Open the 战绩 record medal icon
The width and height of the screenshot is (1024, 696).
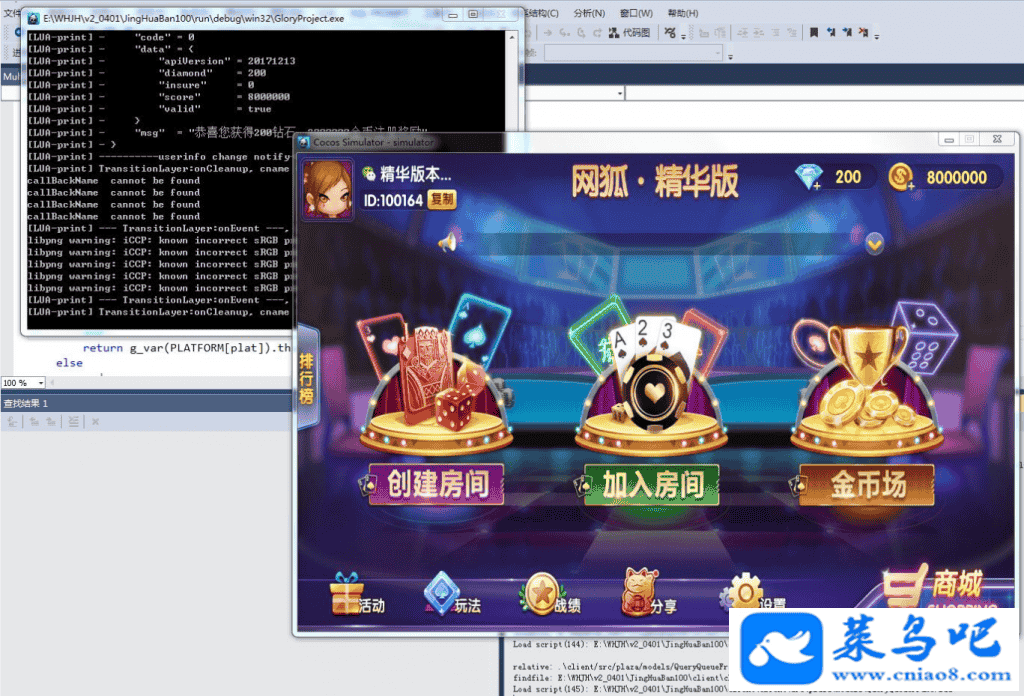click(541, 594)
